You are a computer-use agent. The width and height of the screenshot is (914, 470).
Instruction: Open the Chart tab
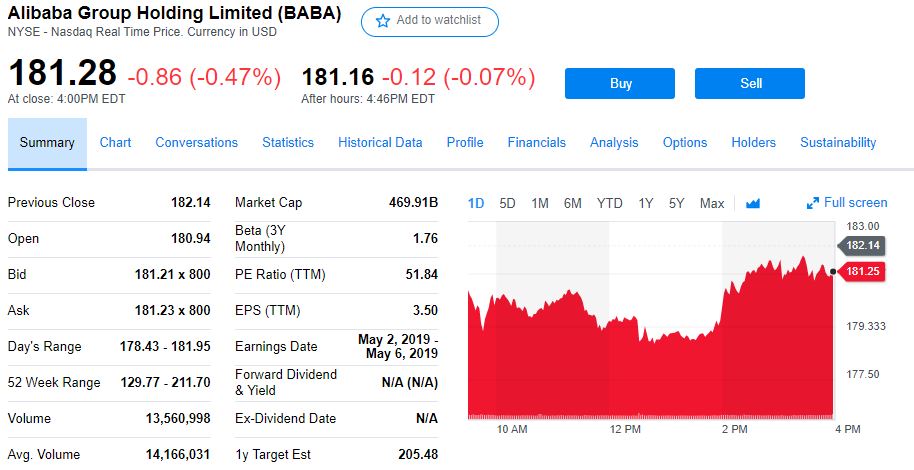tap(115, 142)
